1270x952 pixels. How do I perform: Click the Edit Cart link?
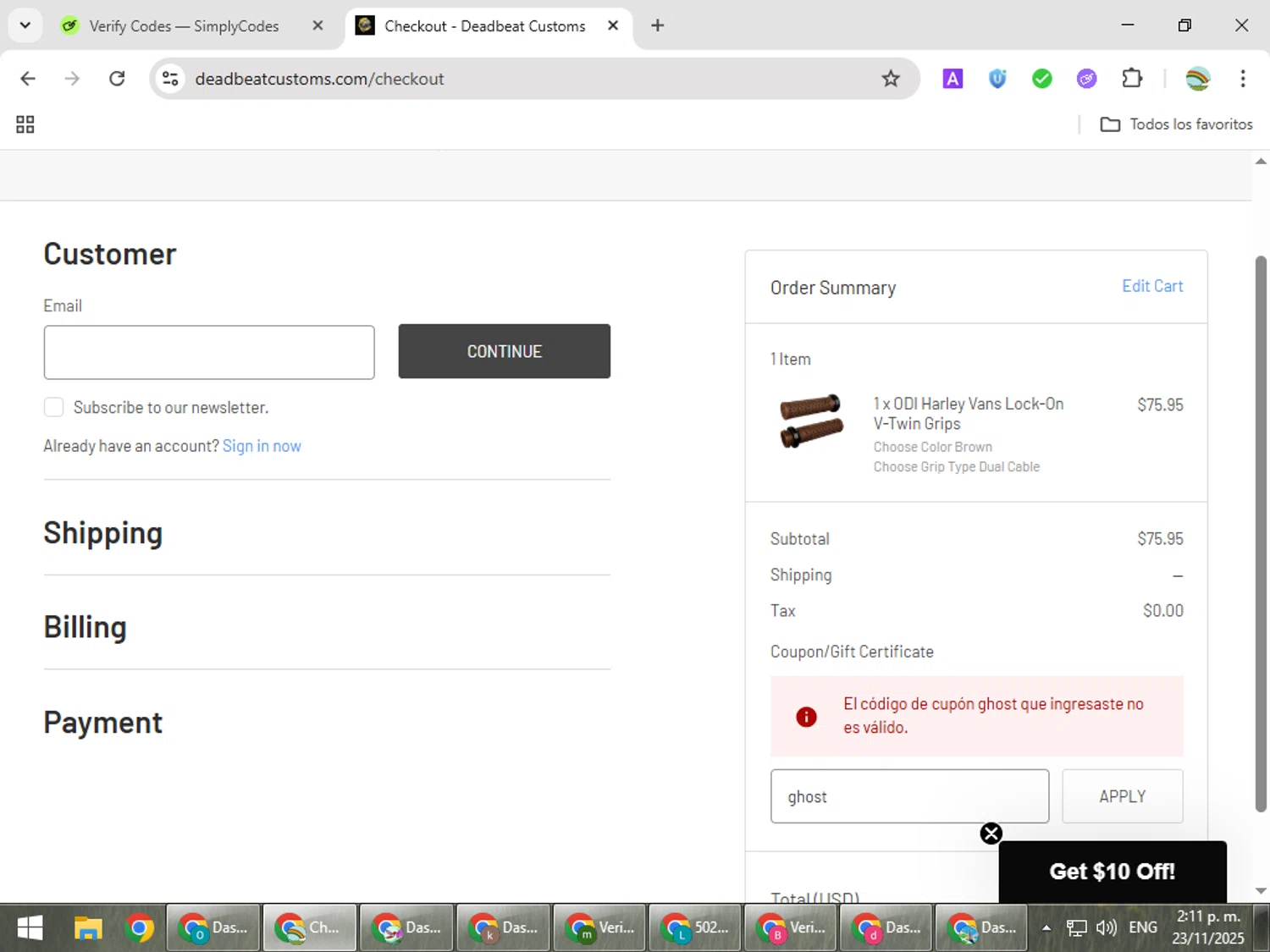[1152, 286]
